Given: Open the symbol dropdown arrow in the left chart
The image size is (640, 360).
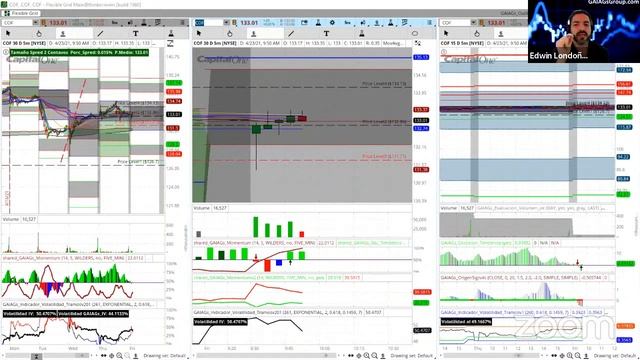Looking at the screenshot, I should (36, 22).
